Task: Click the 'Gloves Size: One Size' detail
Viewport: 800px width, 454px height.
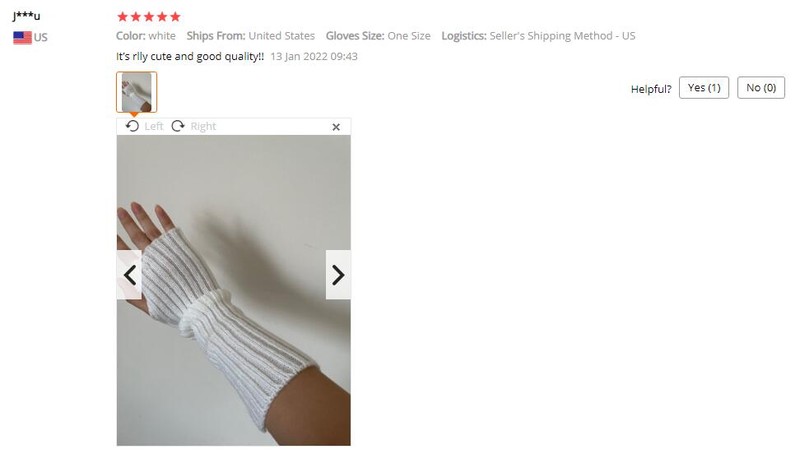Action: pyautogui.click(x=378, y=36)
